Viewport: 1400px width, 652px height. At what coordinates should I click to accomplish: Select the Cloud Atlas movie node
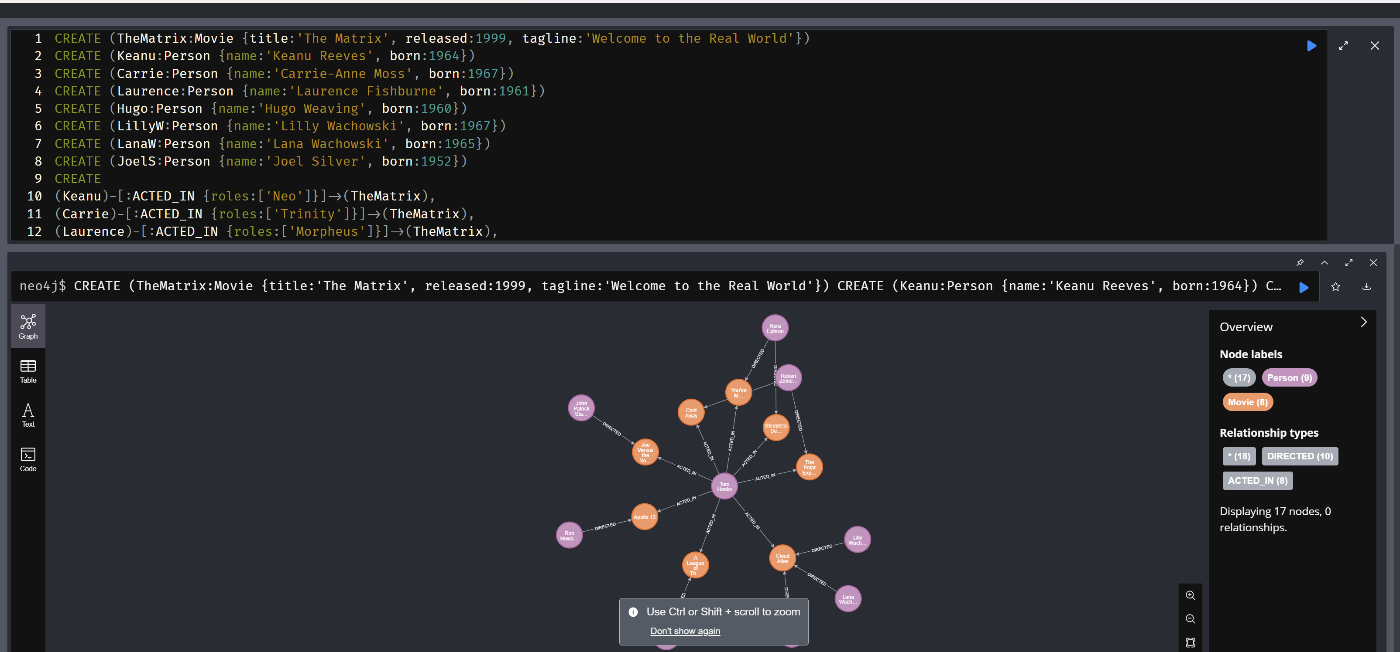click(783, 558)
